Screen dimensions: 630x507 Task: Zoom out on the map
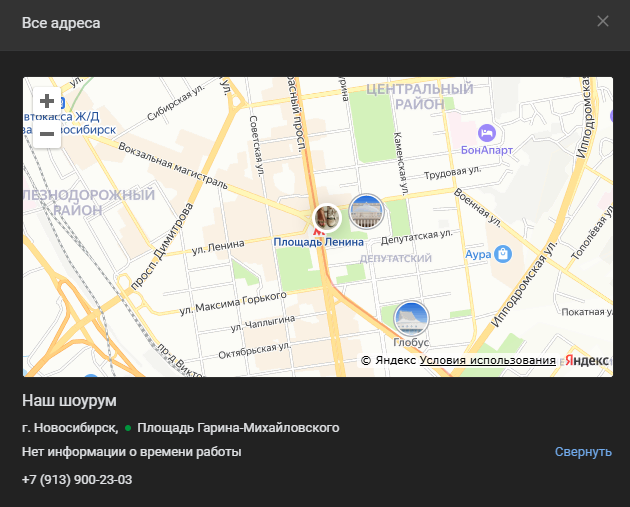pyautogui.click(x=46, y=133)
